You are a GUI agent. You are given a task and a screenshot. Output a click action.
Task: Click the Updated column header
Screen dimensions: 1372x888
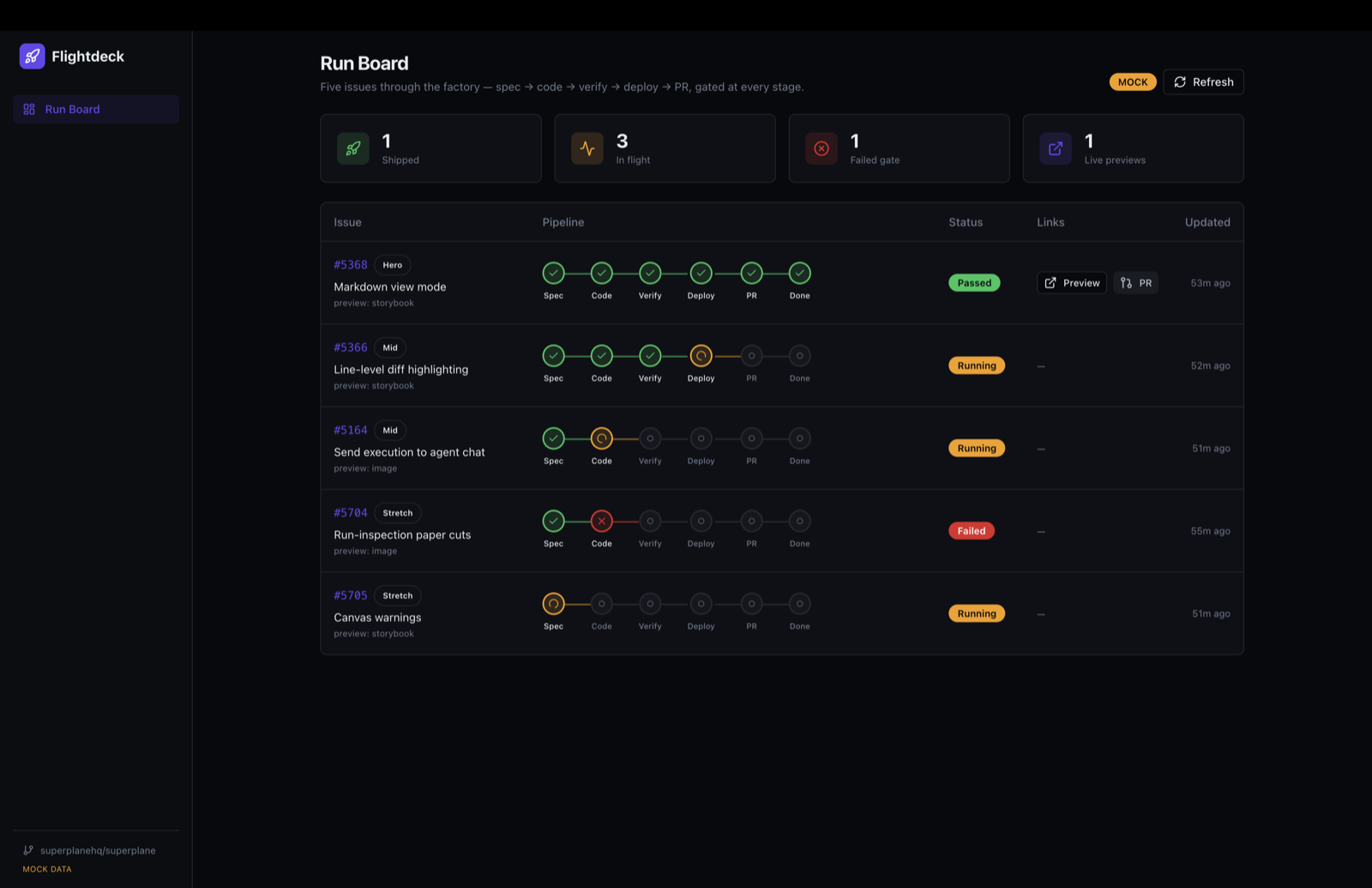[x=1207, y=222]
